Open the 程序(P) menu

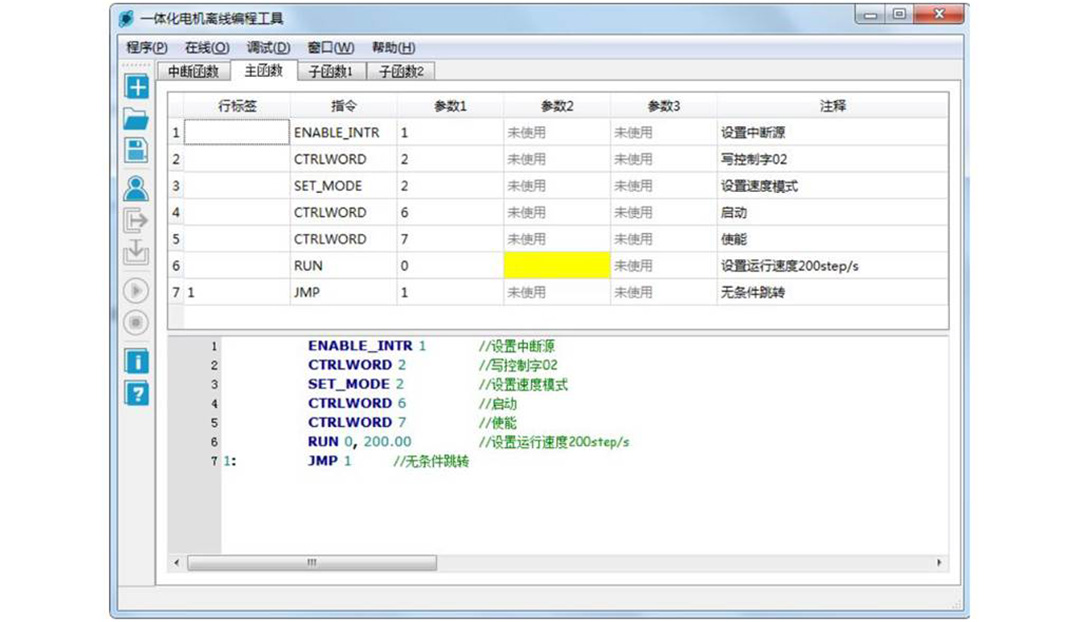click(146, 48)
